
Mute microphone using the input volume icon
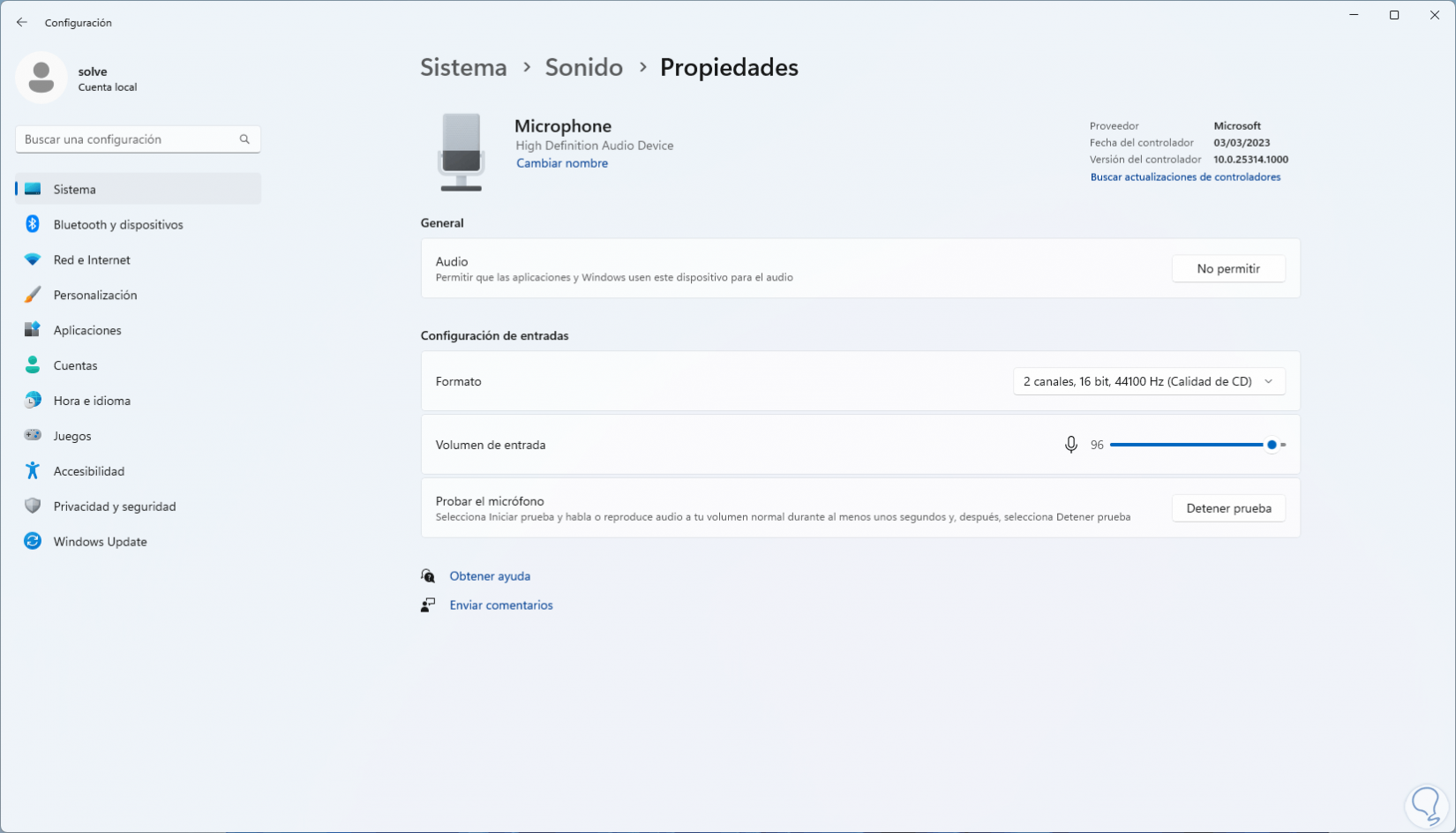(x=1070, y=445)
